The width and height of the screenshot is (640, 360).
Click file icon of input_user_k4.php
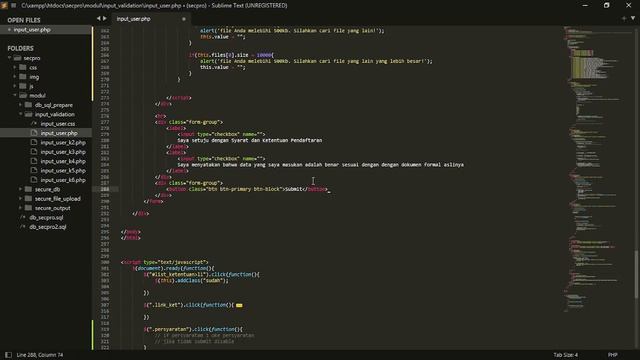coord(34,161)
